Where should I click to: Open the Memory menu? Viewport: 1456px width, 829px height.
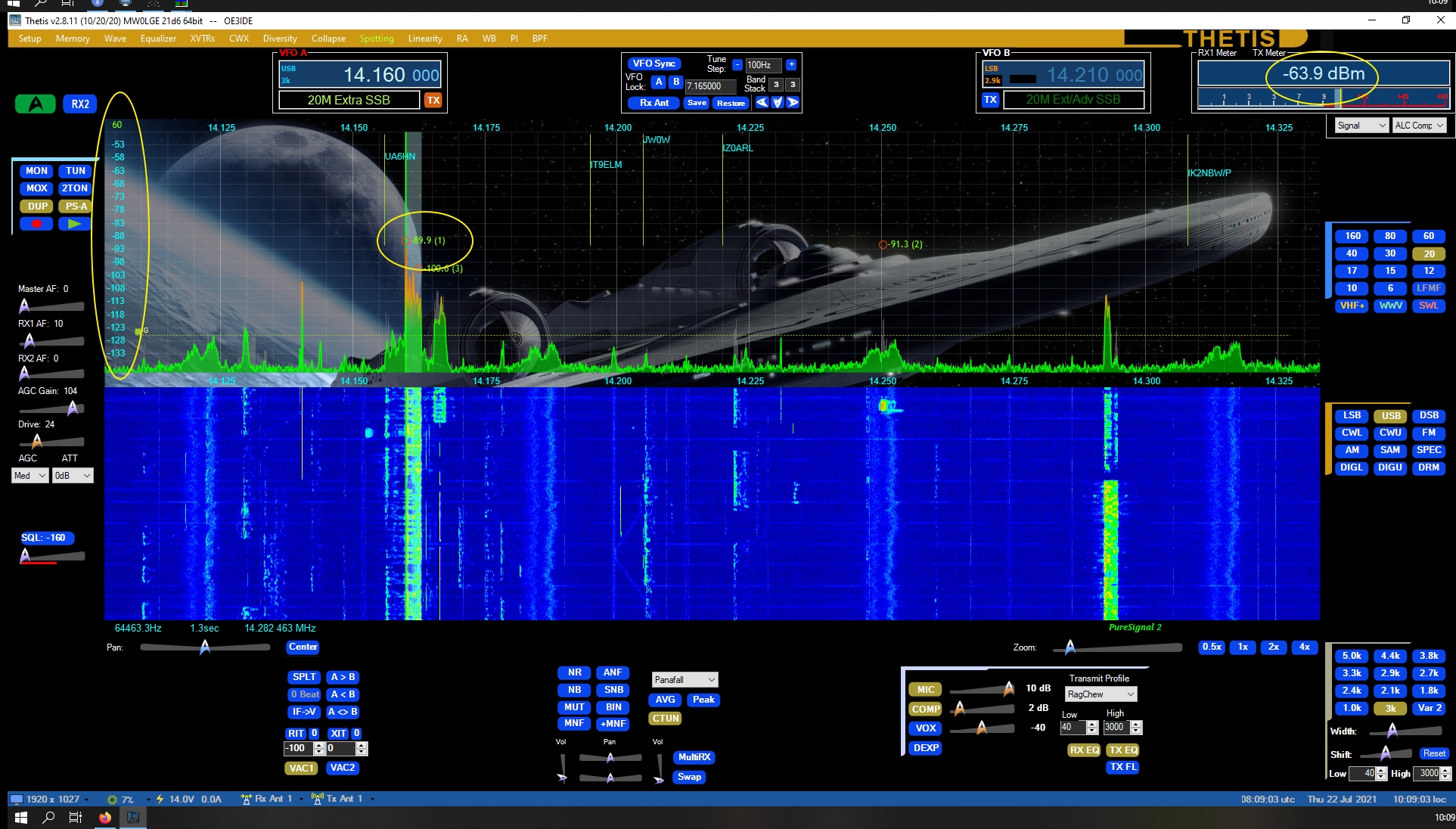[73, 39]
